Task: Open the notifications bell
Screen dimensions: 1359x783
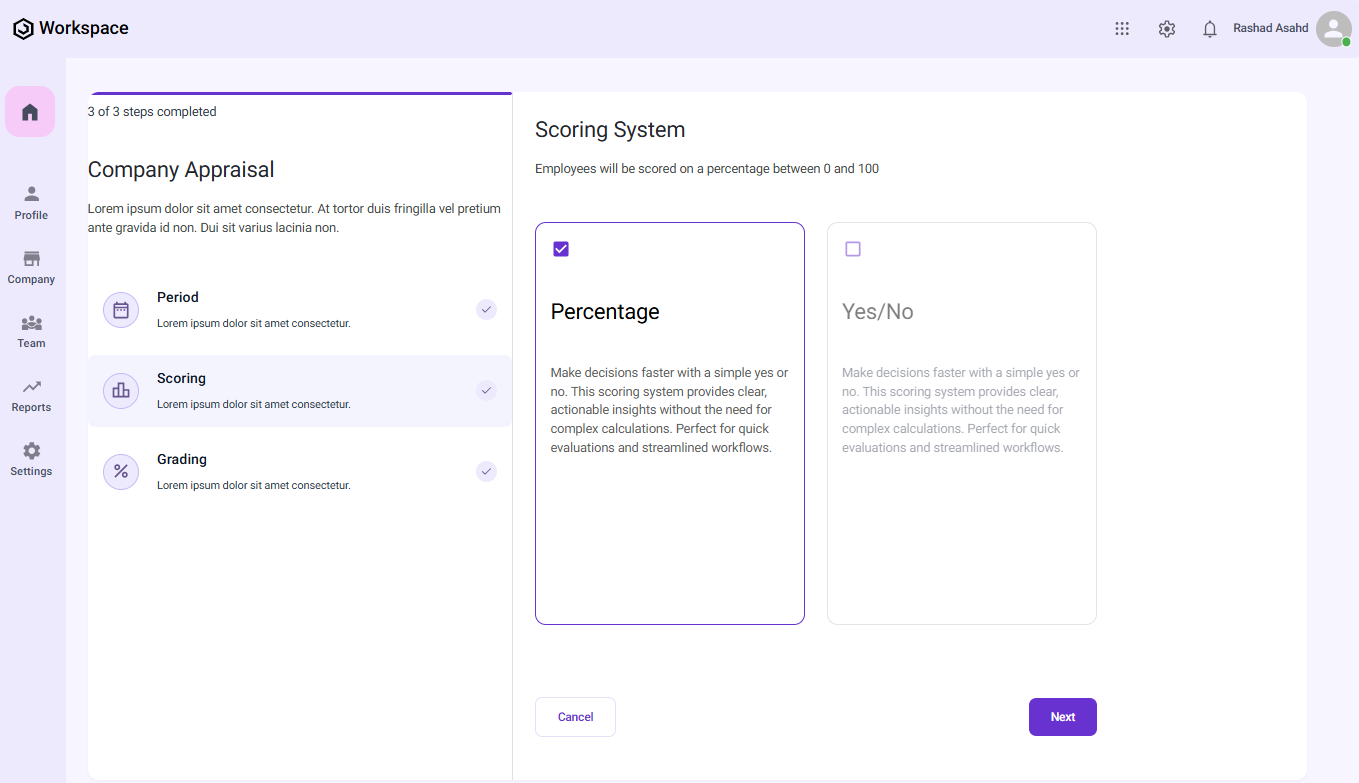Action: [x=1210, y=29]
